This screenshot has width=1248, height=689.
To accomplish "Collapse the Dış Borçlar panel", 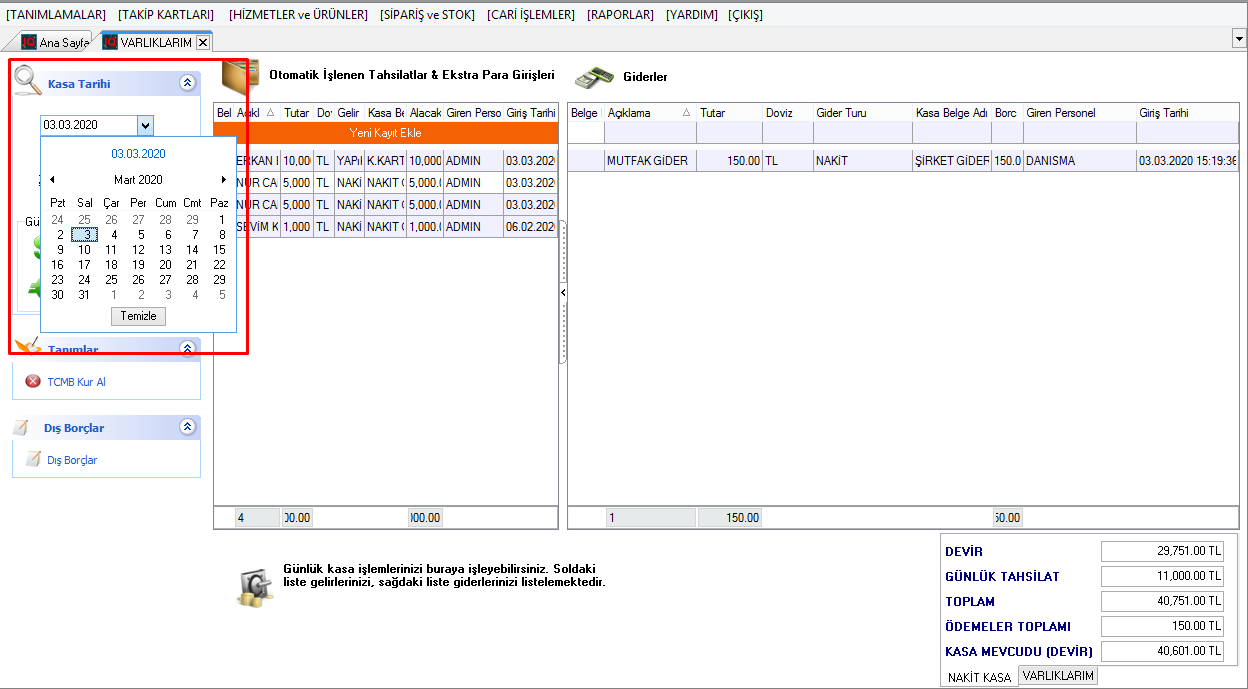I will coord(187,427).
